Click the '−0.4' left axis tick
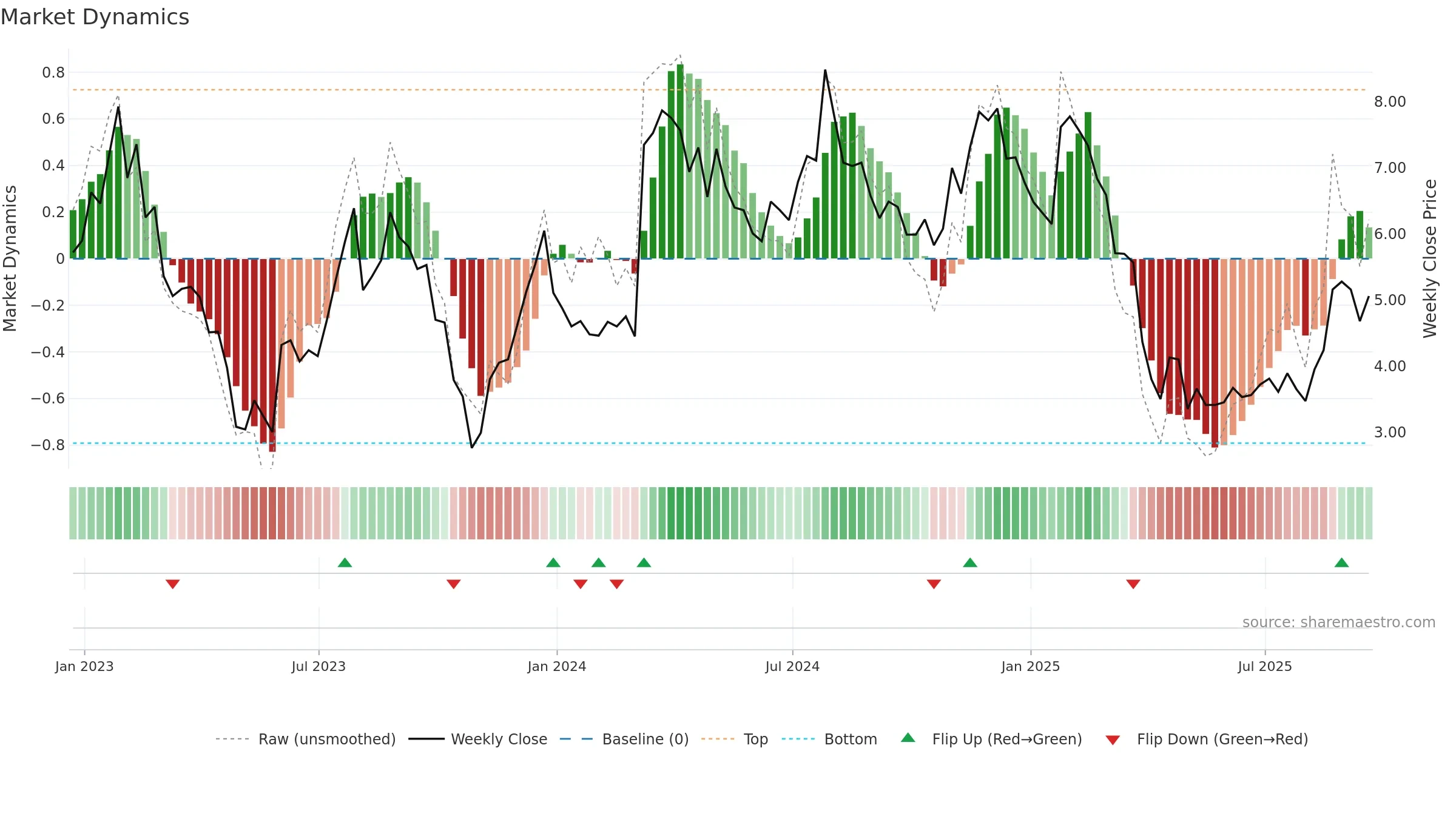The width and height of the screenshot is (1456, 819). (x=48, y=352)
